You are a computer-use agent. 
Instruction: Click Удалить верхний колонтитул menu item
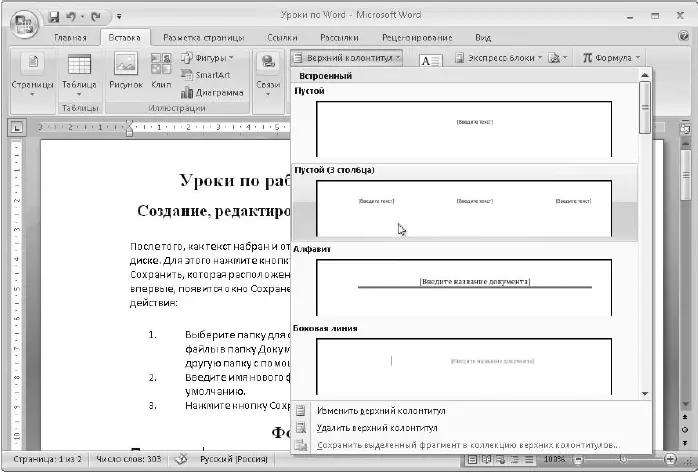(x=377, y=428)
